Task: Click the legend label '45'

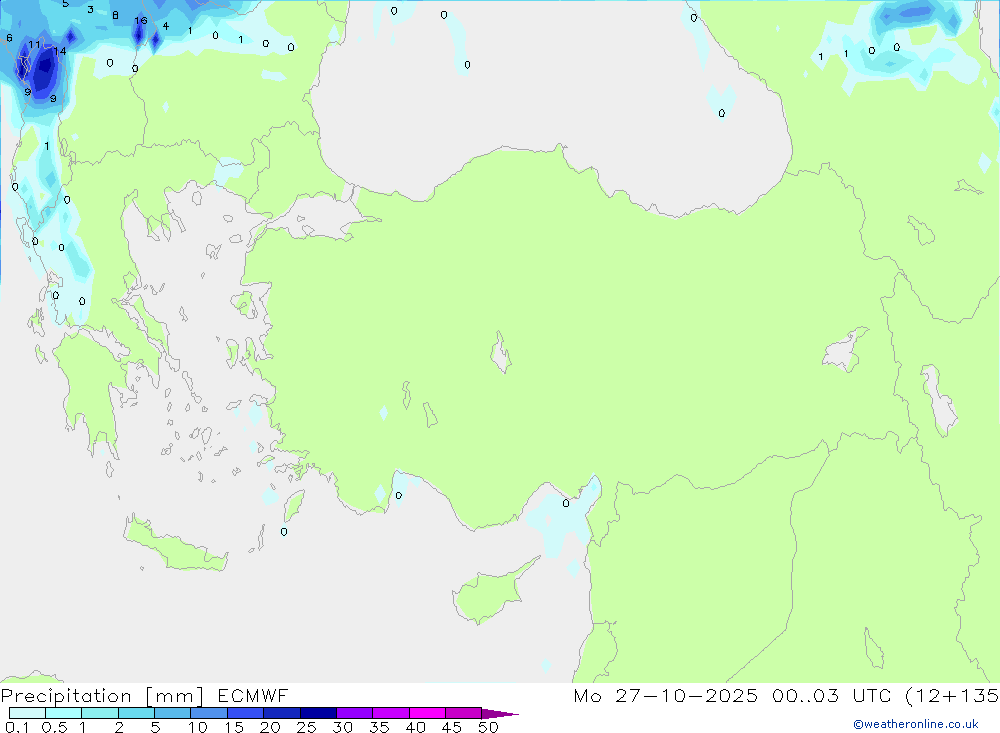Action: [452, 727]
